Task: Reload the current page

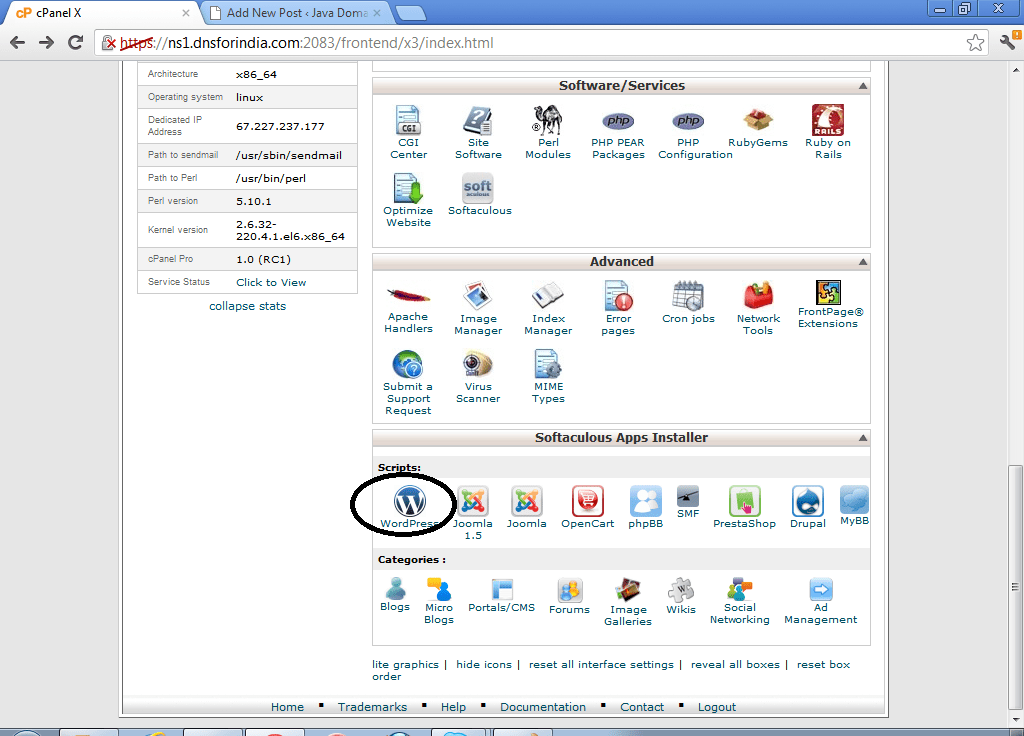Action: [x=76, y=42]
